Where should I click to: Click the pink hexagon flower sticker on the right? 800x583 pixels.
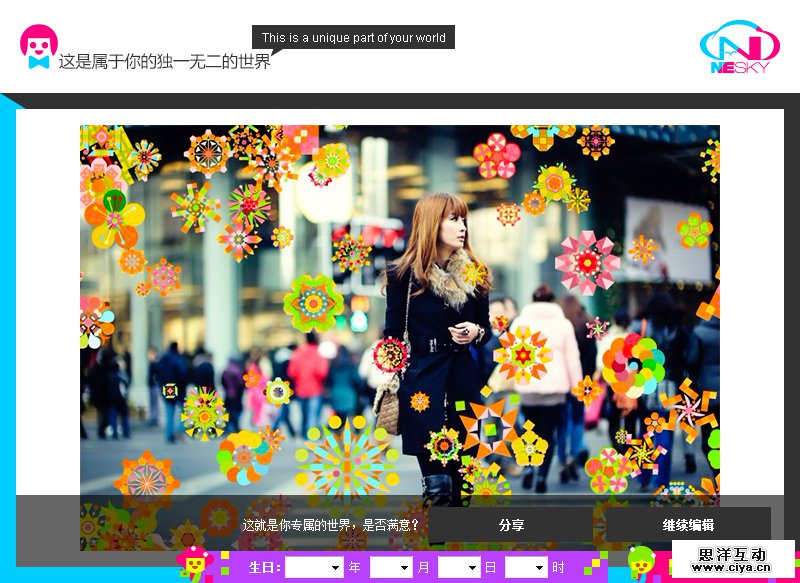588,262
